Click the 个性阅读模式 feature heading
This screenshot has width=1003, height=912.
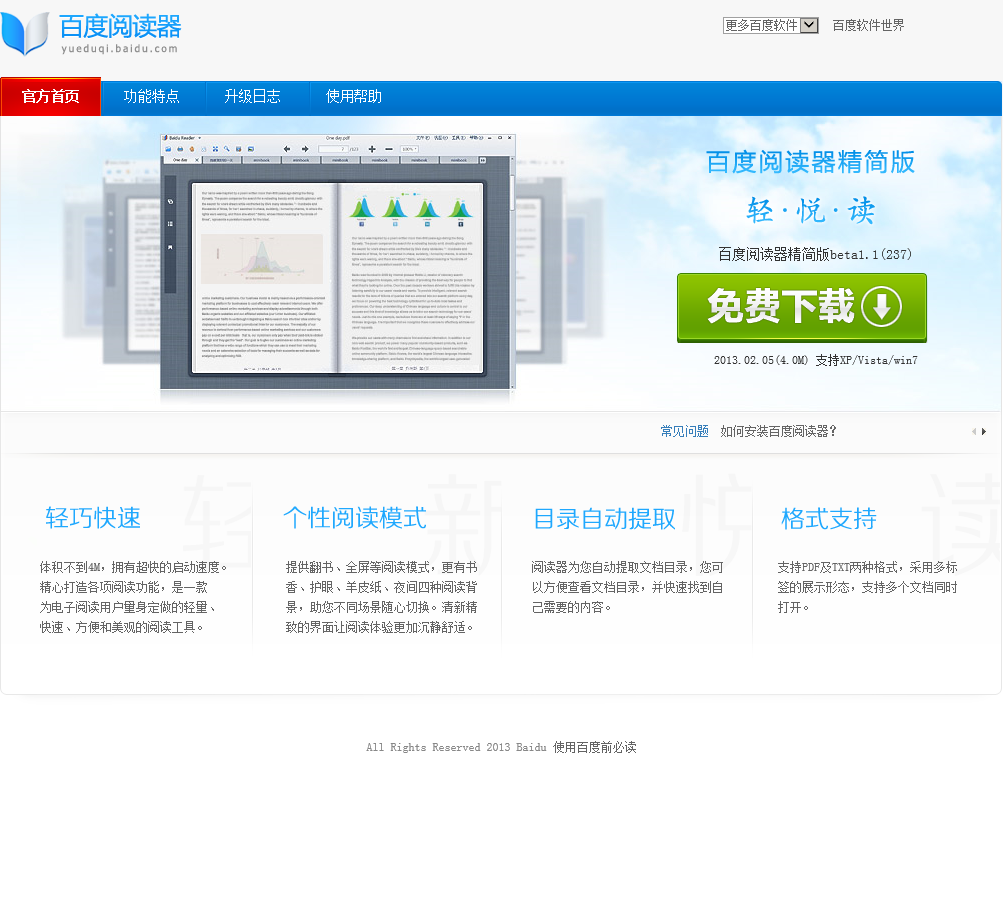coord(355,518)
